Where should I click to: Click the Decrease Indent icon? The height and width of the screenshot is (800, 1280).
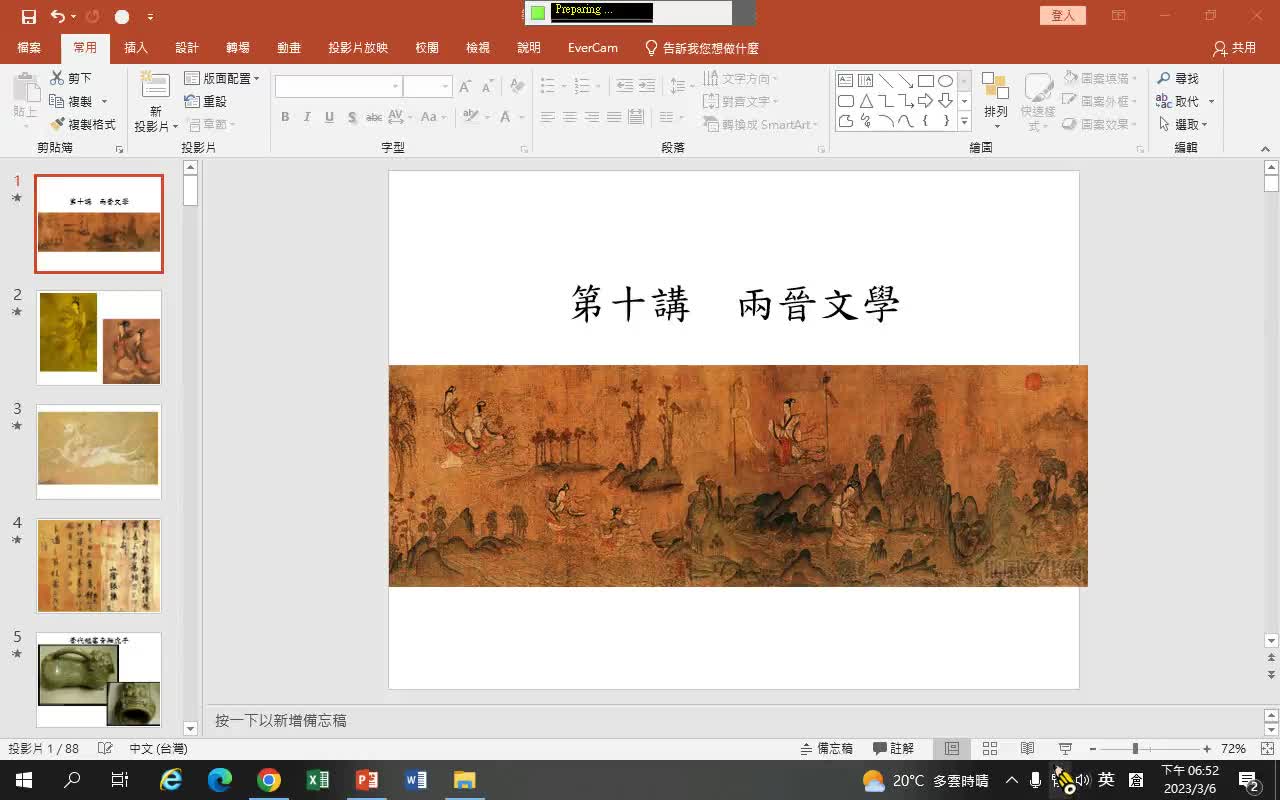(625, 86)
